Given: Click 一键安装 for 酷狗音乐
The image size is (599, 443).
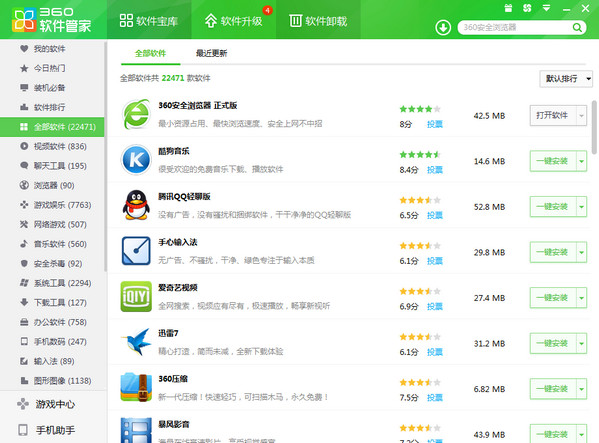Looking at the screenshot, I should pyautogui.click(x=553, y=161).
